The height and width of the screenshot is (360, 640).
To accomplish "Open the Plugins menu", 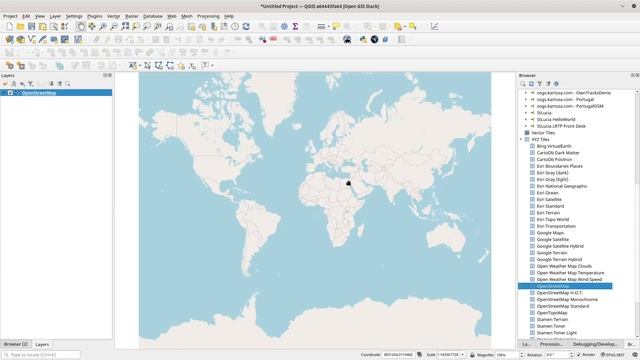I will pyautogui.click(x=95, y=16).
